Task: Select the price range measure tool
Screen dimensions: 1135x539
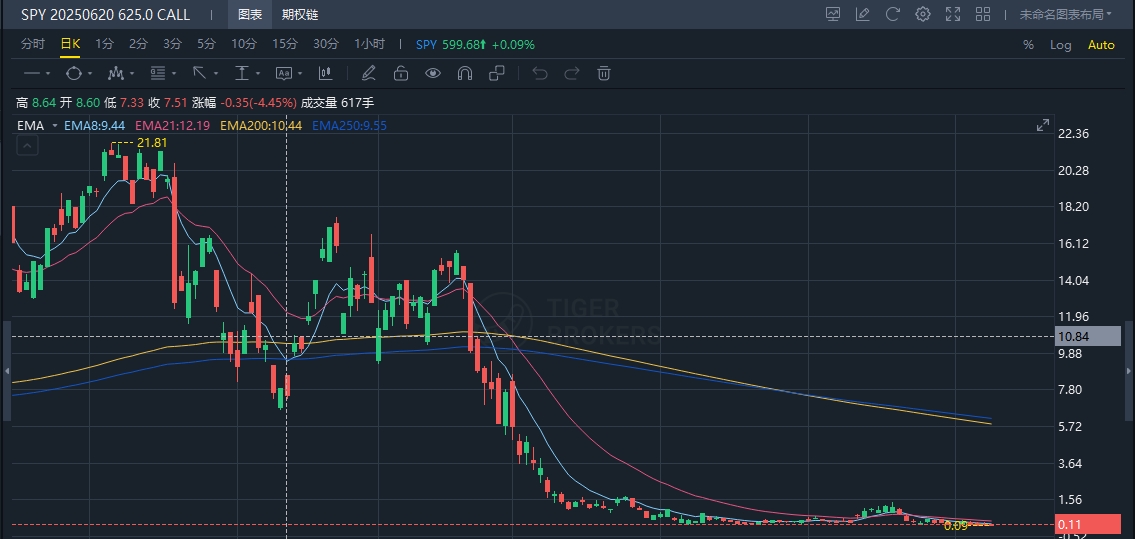Action: [241, 73]
